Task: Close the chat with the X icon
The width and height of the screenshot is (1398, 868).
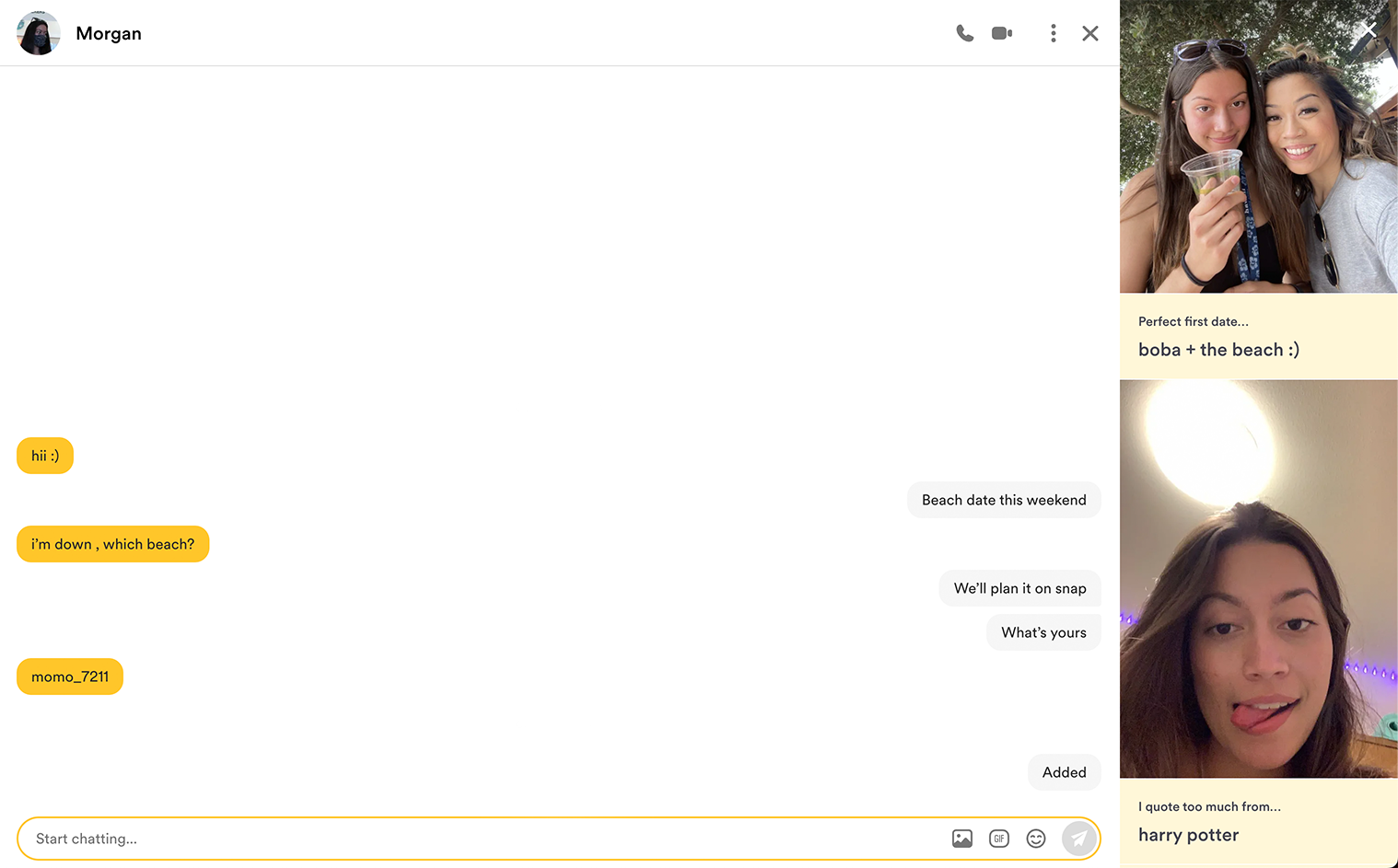Action: (1089, 33)
